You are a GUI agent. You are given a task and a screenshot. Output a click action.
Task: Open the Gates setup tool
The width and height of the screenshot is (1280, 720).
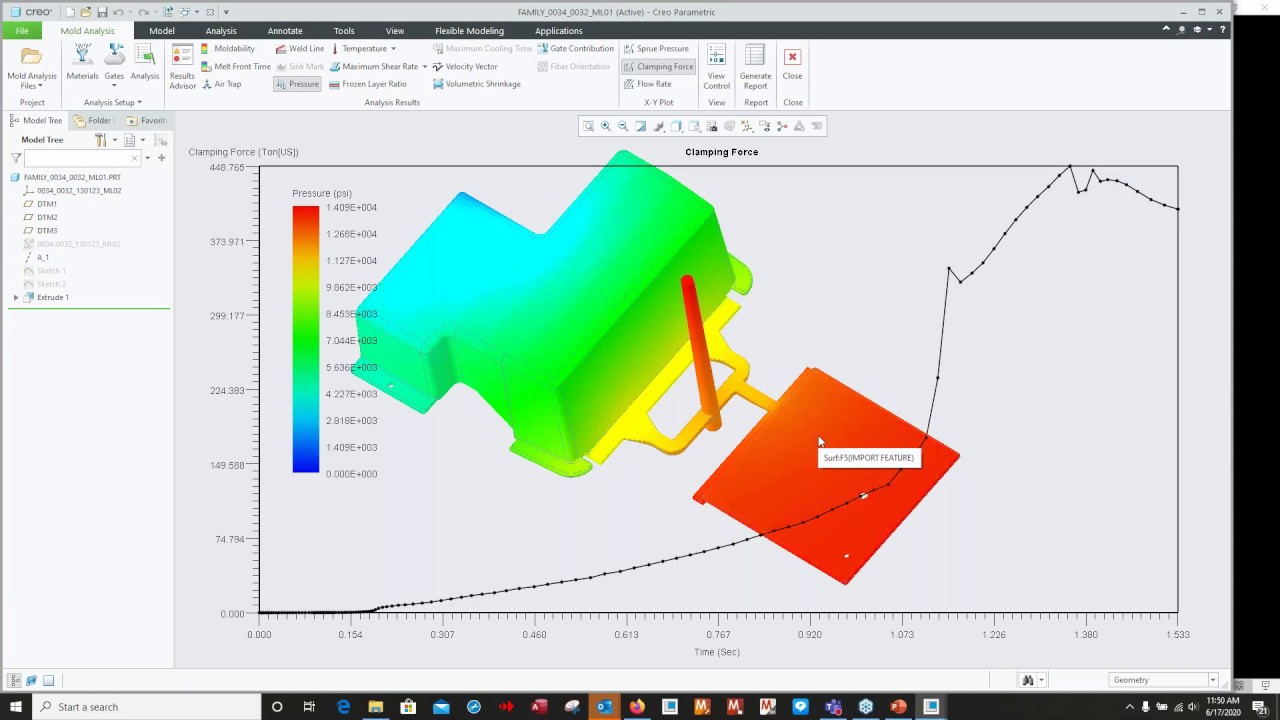(114, 62)
